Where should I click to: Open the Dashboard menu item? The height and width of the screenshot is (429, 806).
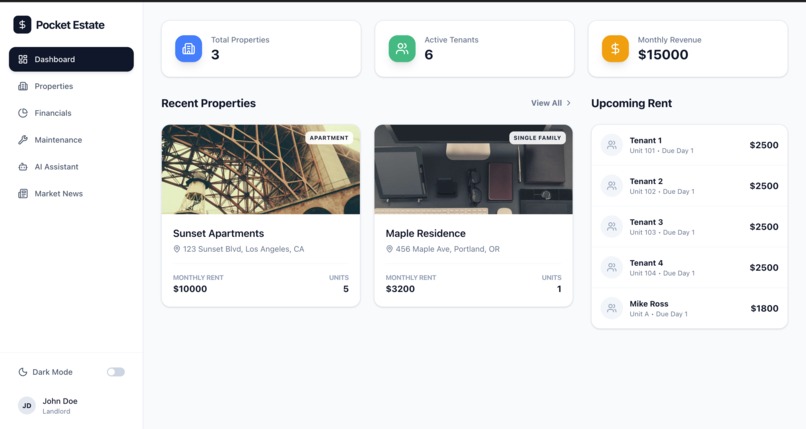click(x=71, y=59)
